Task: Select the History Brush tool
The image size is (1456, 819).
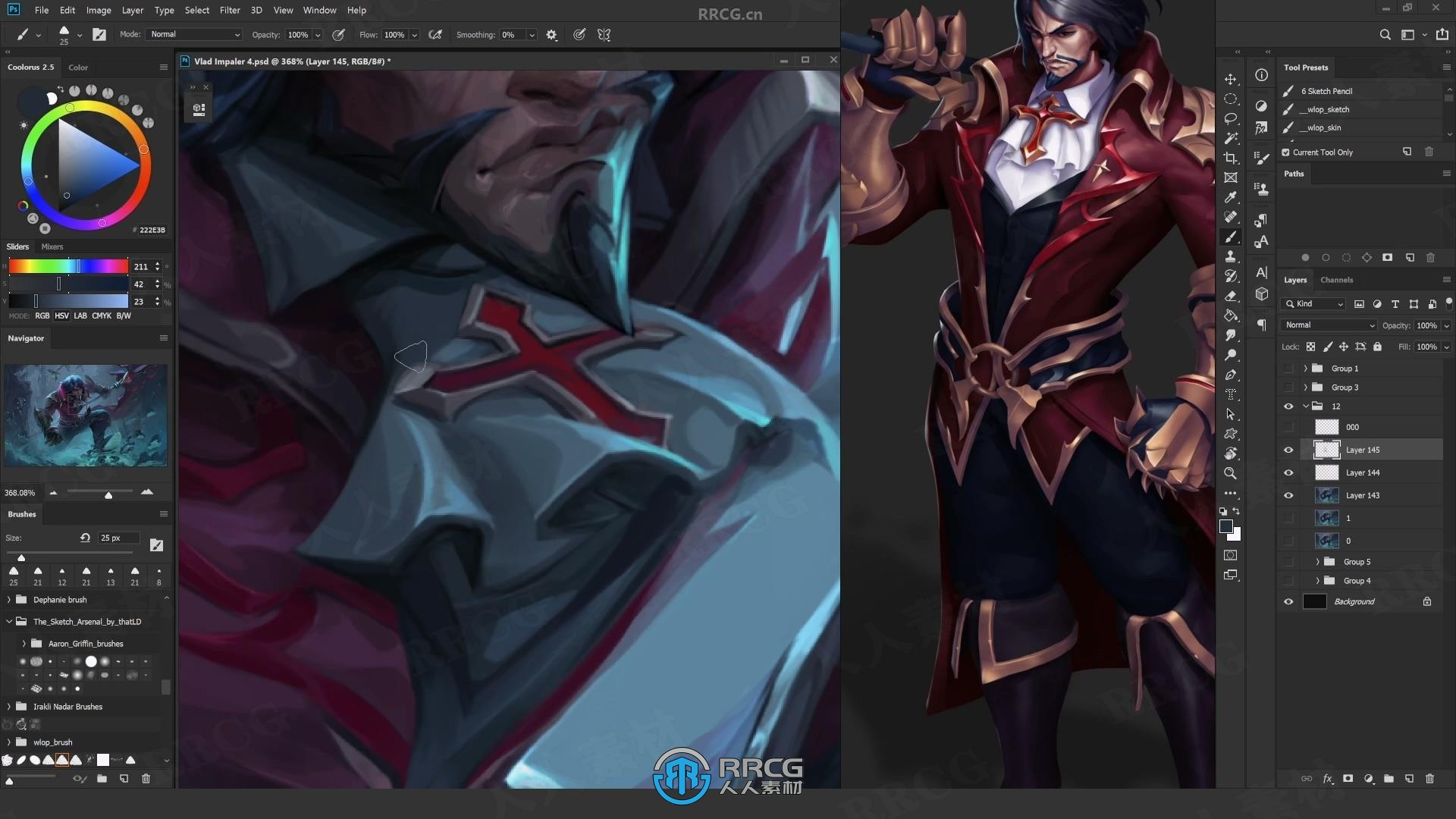Action: pos(1231,276)
